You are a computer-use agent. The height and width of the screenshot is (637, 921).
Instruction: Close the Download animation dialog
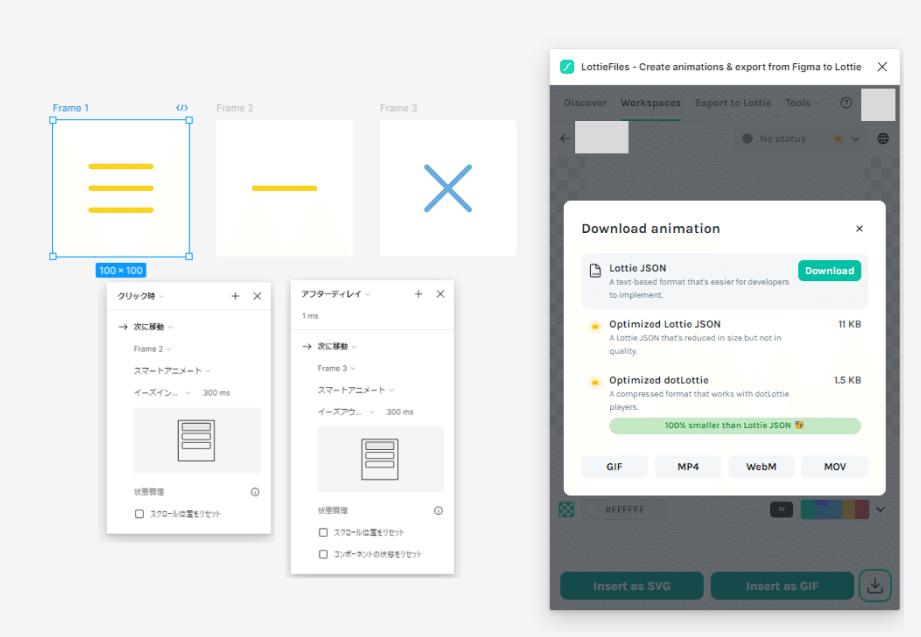[859, 229]
